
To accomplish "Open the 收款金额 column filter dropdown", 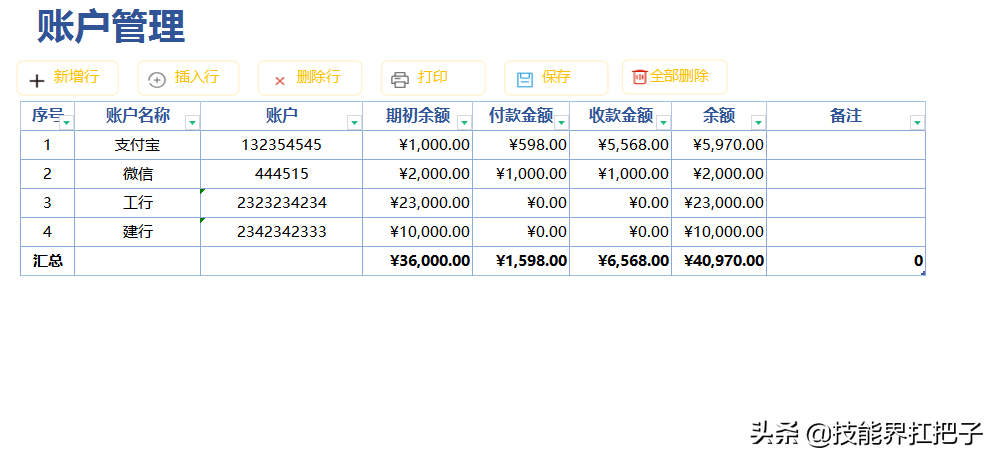I will click(x=663, y=123).
